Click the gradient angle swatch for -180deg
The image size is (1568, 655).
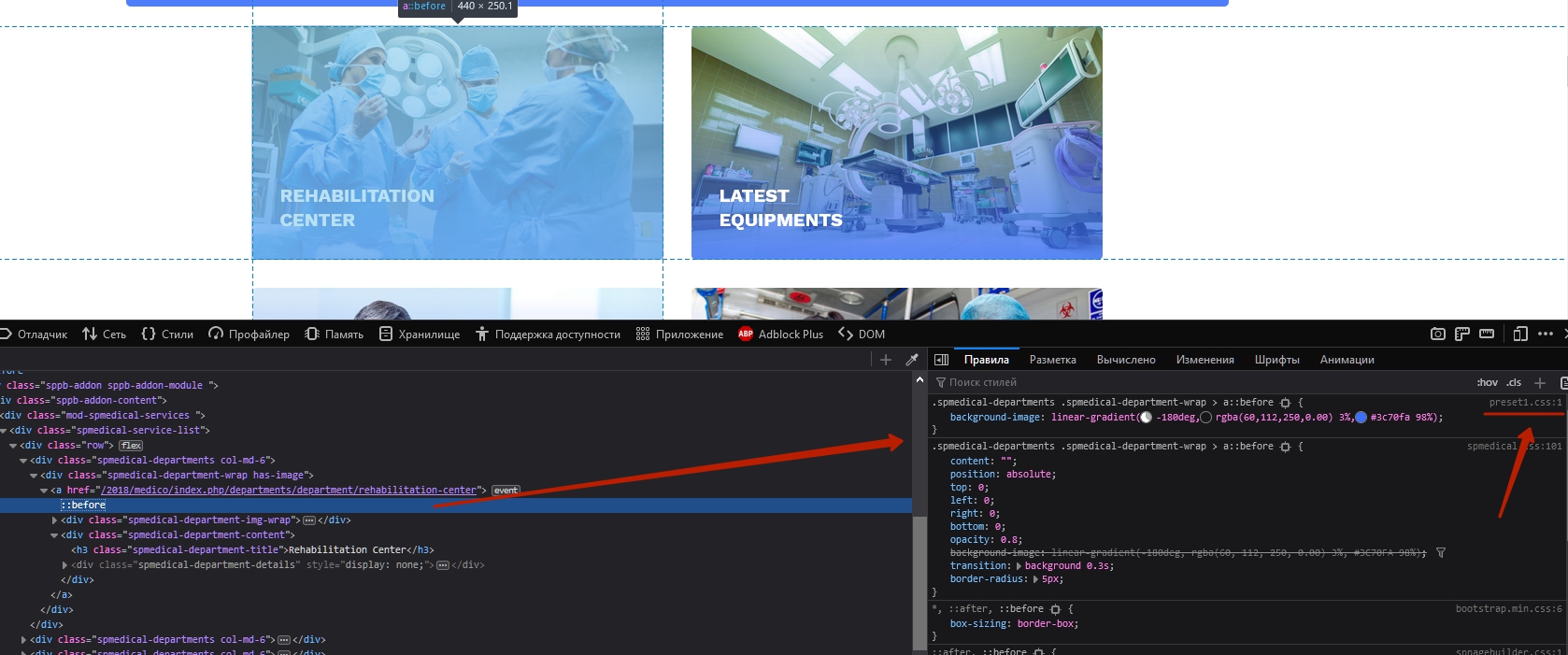click(1146, 418)
